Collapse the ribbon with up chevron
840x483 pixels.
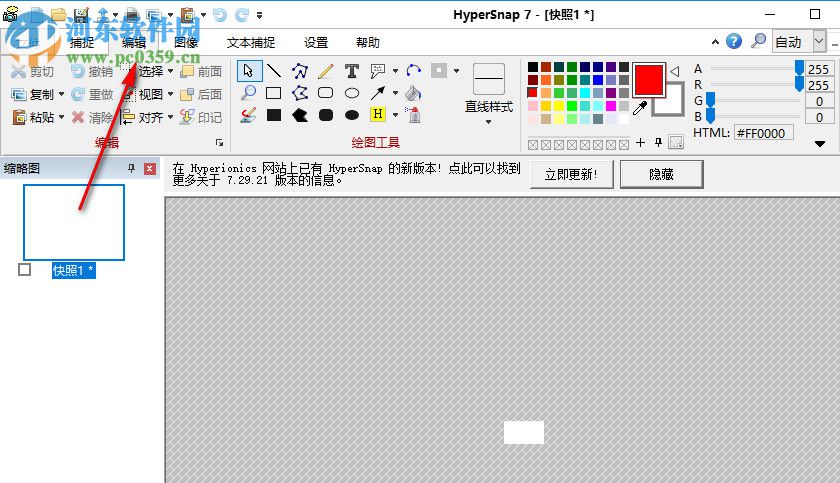point(715,41)
